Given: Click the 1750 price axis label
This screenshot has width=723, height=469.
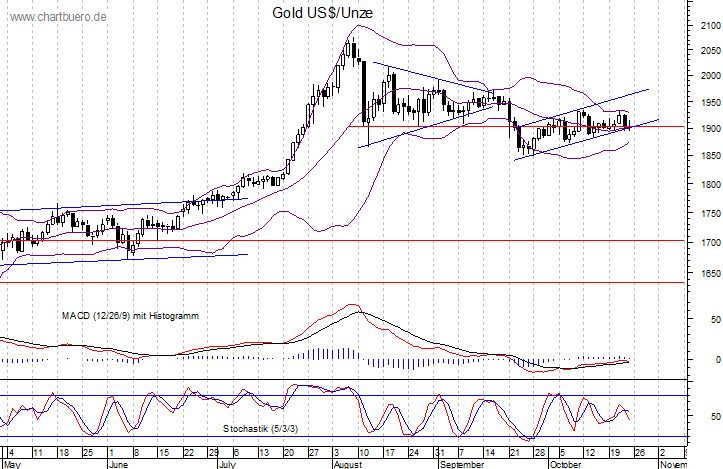Looking at the screenshot, I should click(711, 214).
